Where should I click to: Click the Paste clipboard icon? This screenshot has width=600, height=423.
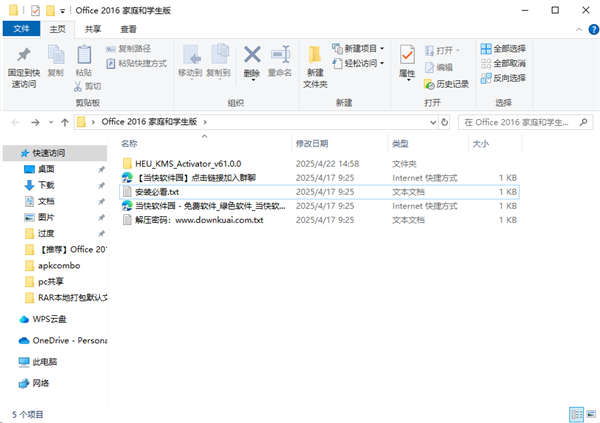pos(84,54)
